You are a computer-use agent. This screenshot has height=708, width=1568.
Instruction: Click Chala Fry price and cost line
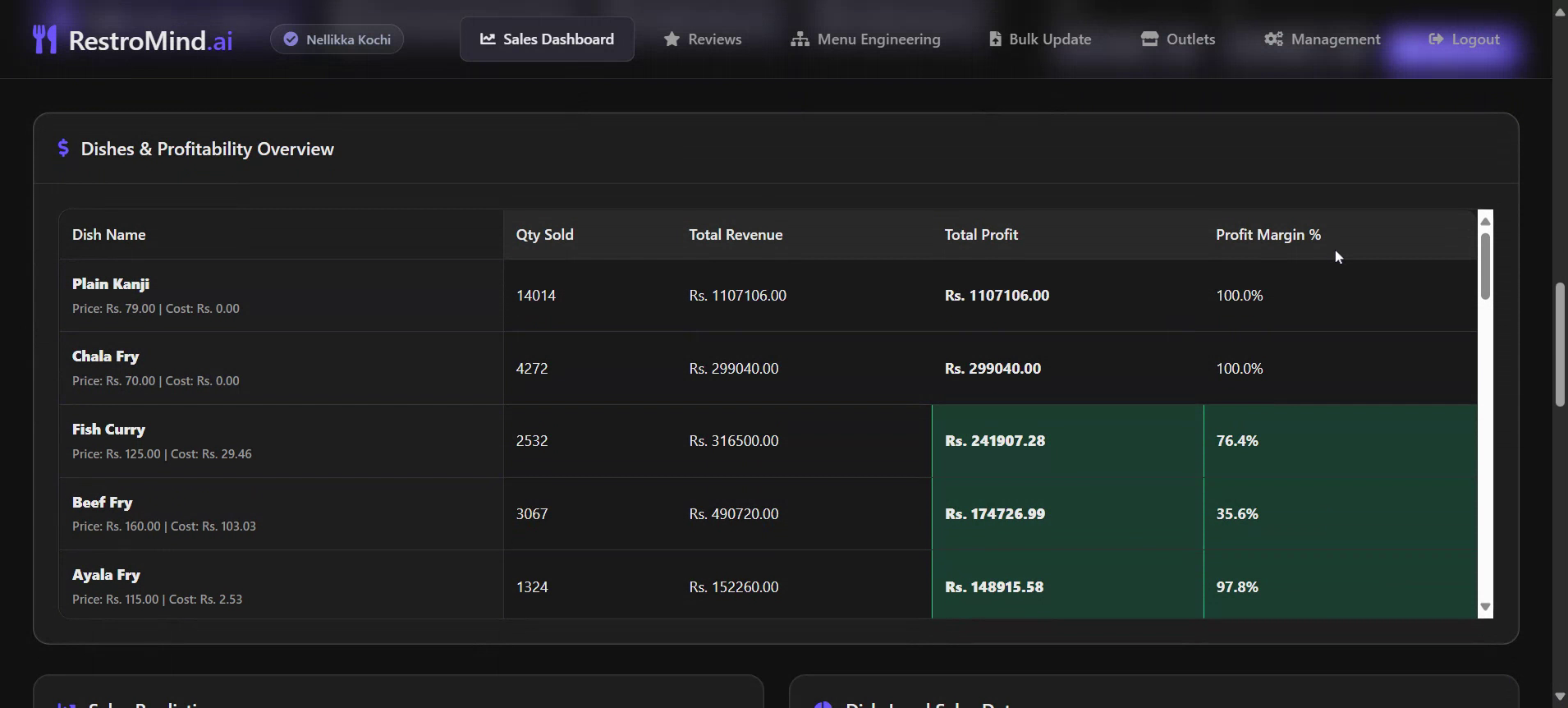coord(156,381)
